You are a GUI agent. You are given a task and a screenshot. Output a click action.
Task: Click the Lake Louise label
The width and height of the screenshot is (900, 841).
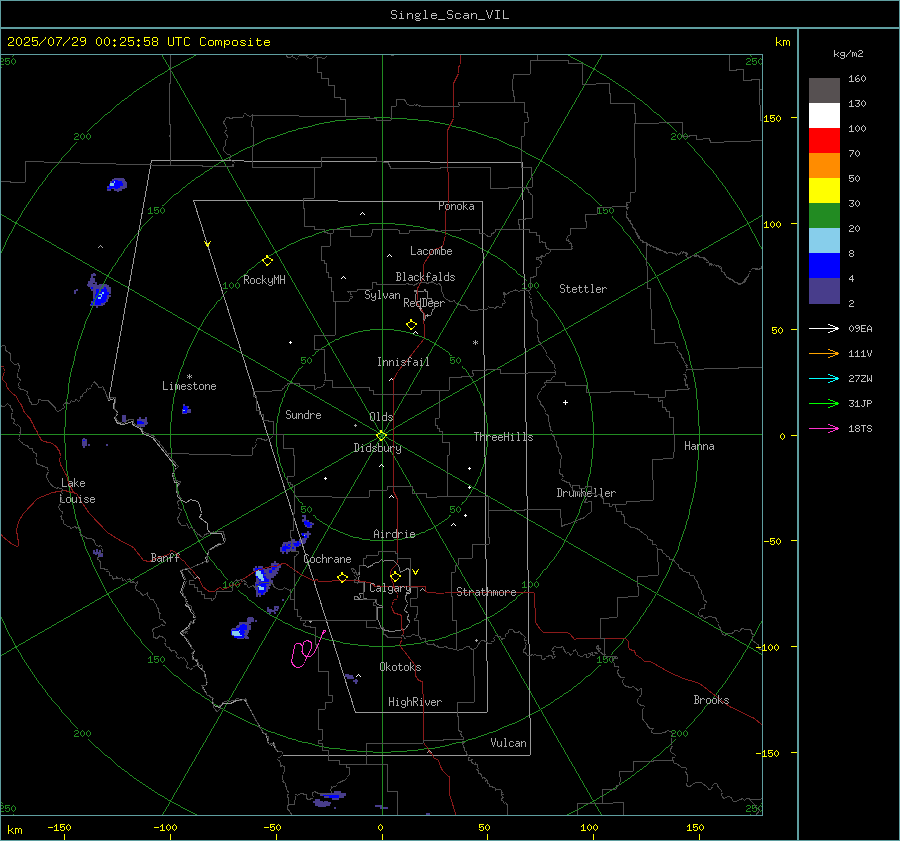pyautogui.click(x=77, y=491)
